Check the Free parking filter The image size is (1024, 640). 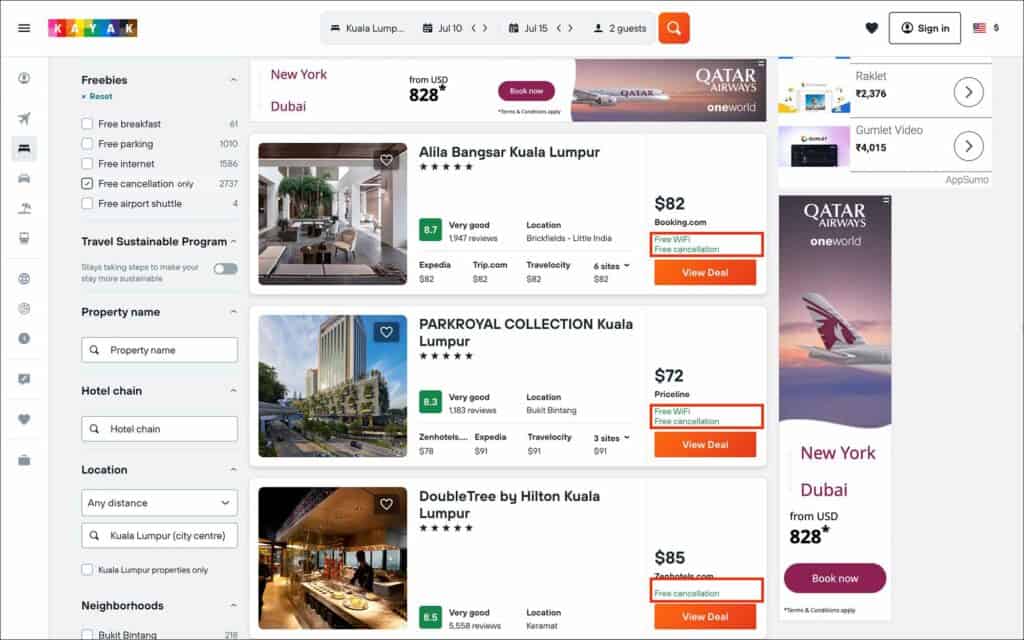(87, 144)
